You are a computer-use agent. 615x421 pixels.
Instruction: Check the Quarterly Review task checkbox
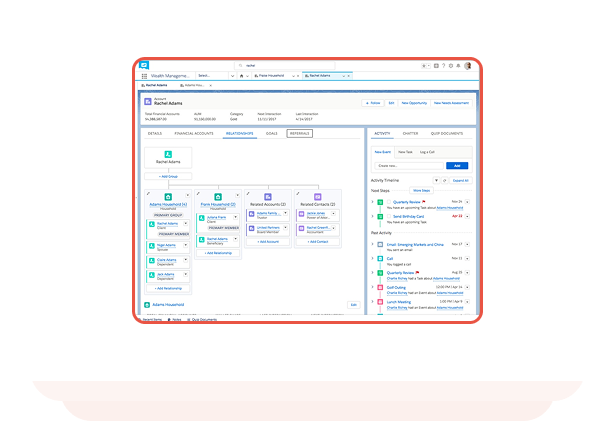click(x=389, y=202)
